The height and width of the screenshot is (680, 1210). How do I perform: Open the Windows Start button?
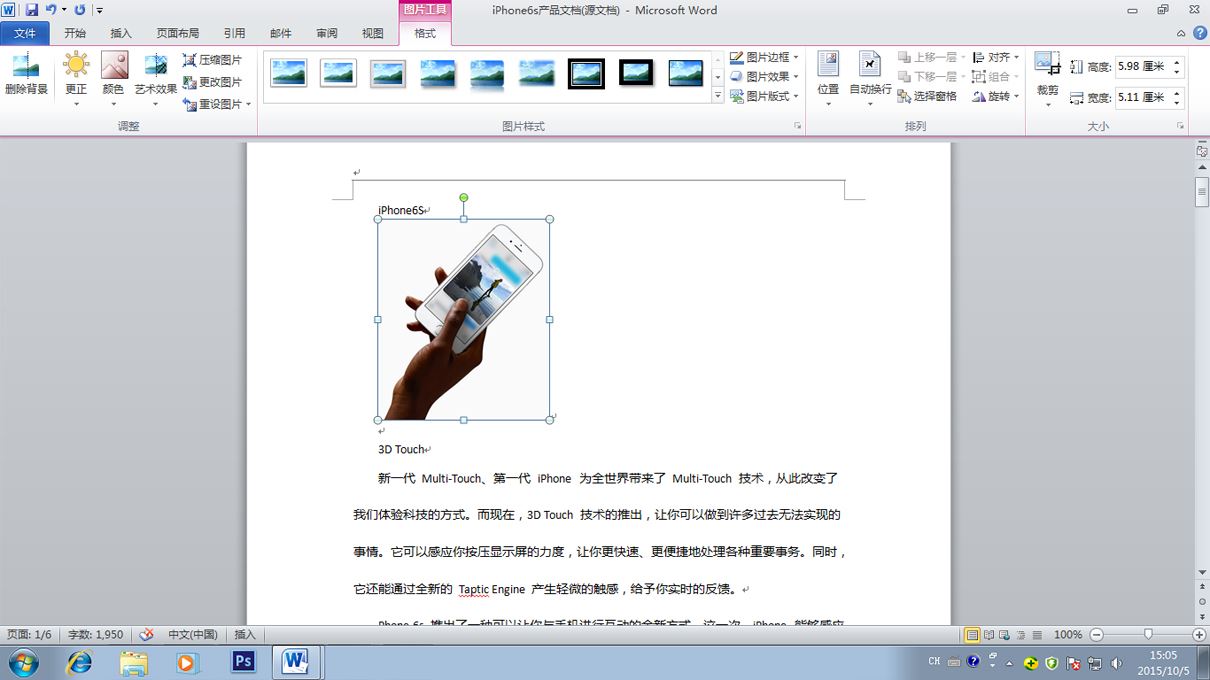23,662
